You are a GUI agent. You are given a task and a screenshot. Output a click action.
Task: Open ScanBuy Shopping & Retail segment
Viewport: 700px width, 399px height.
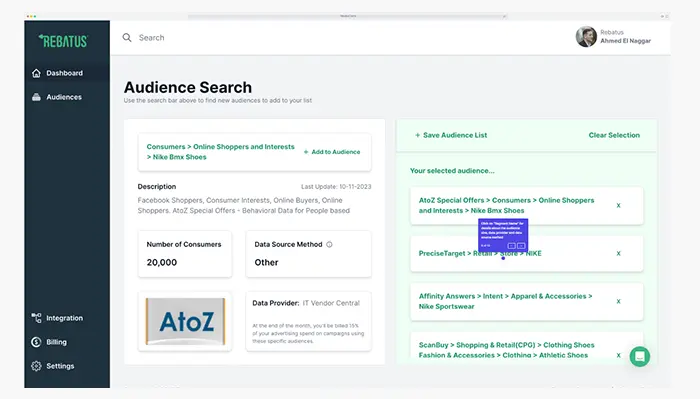[x=506, y=350]
